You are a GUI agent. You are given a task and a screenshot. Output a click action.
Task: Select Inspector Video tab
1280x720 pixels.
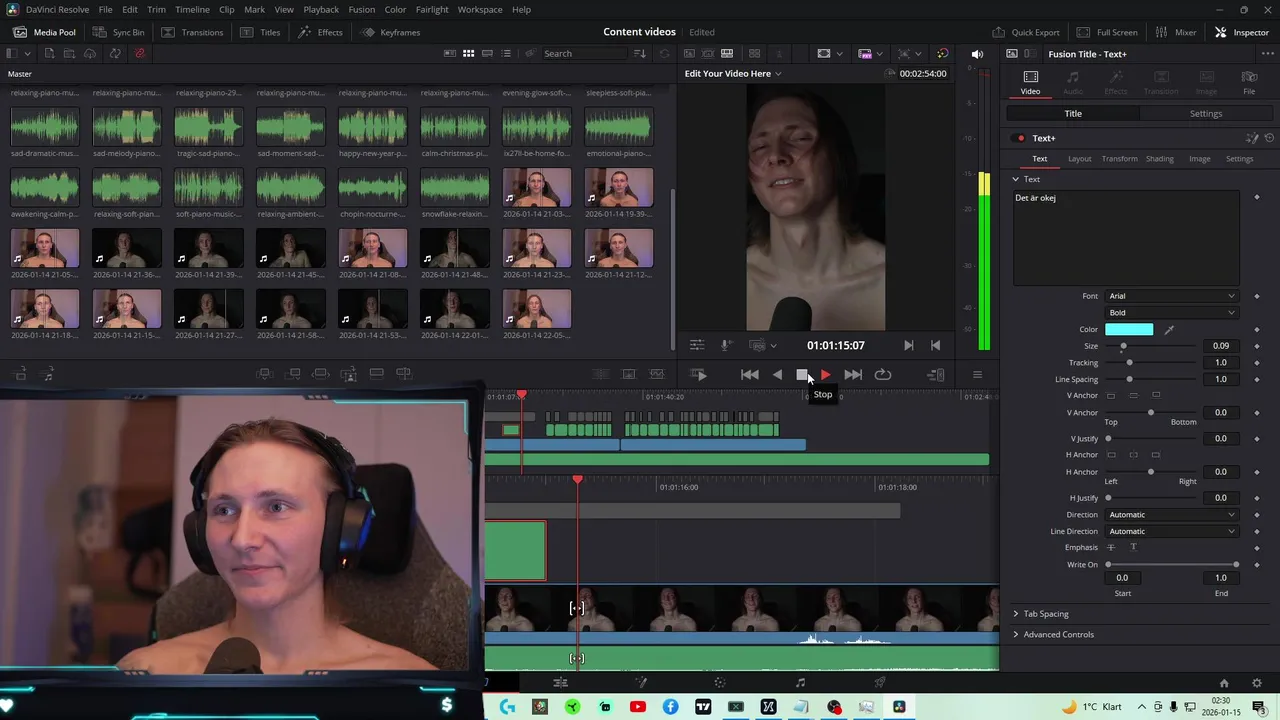tap(1030, 82)
